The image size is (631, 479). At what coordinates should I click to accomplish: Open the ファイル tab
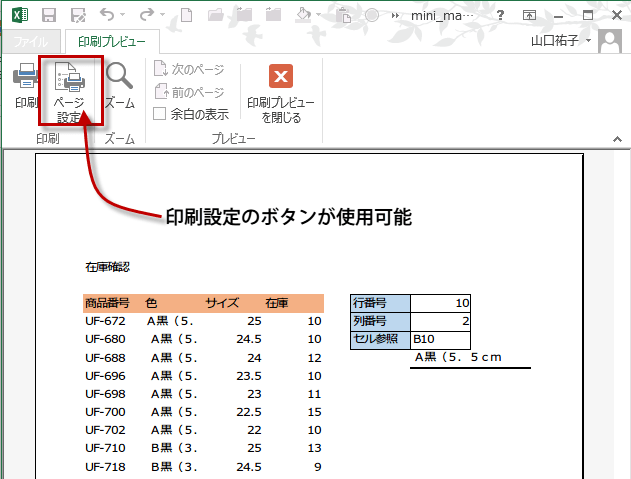(x=30, y=41)
